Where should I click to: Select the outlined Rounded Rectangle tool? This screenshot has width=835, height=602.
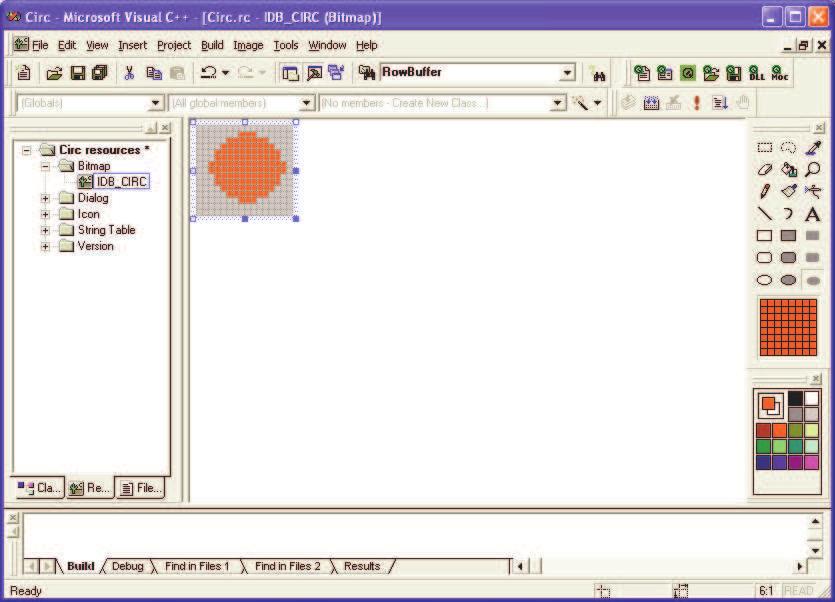pos(765,258)
